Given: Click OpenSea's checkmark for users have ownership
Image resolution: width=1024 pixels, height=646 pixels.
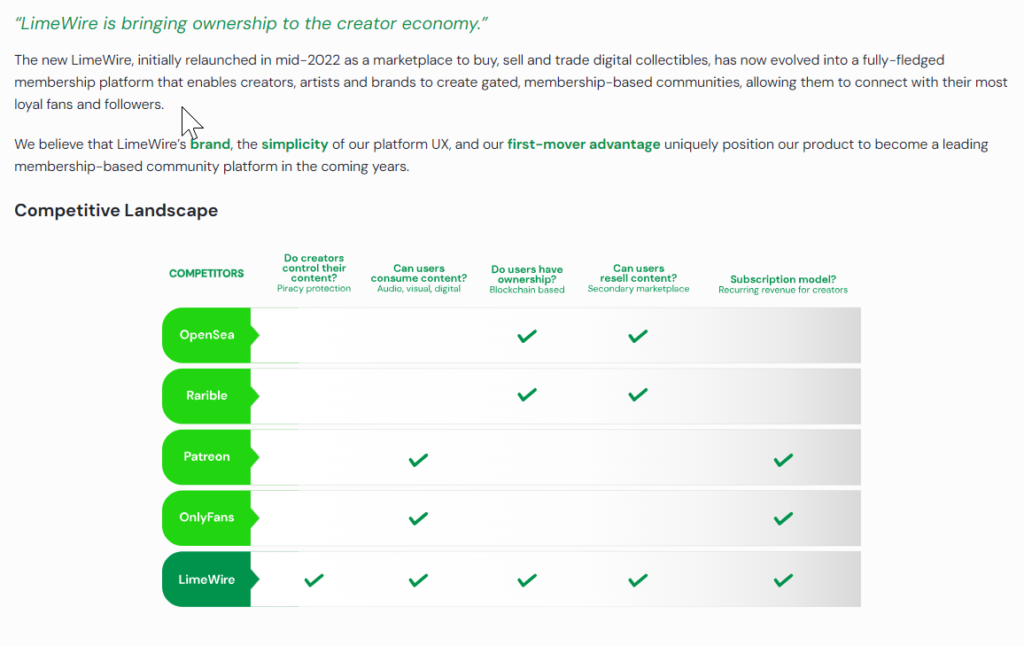Looking at the screenshot, I should coord(527,336).
